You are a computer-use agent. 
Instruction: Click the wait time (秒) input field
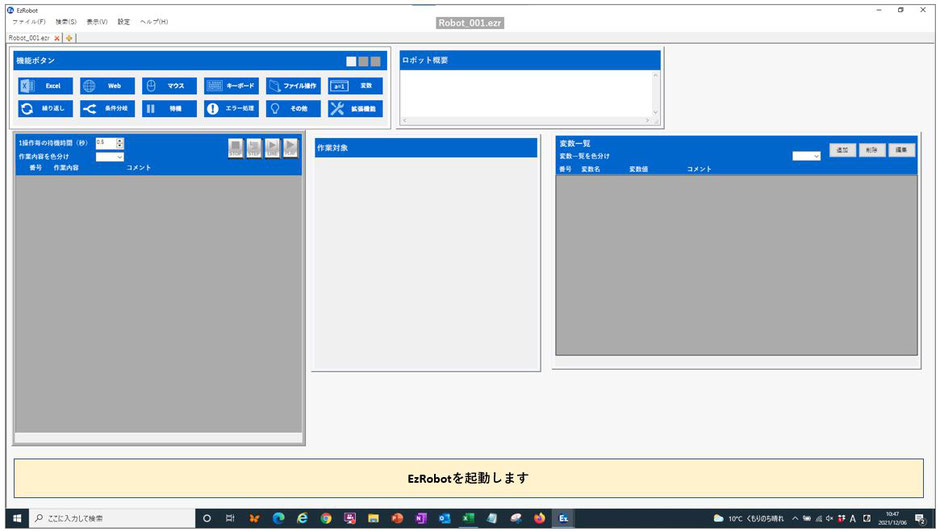click(x=106, y=143)
